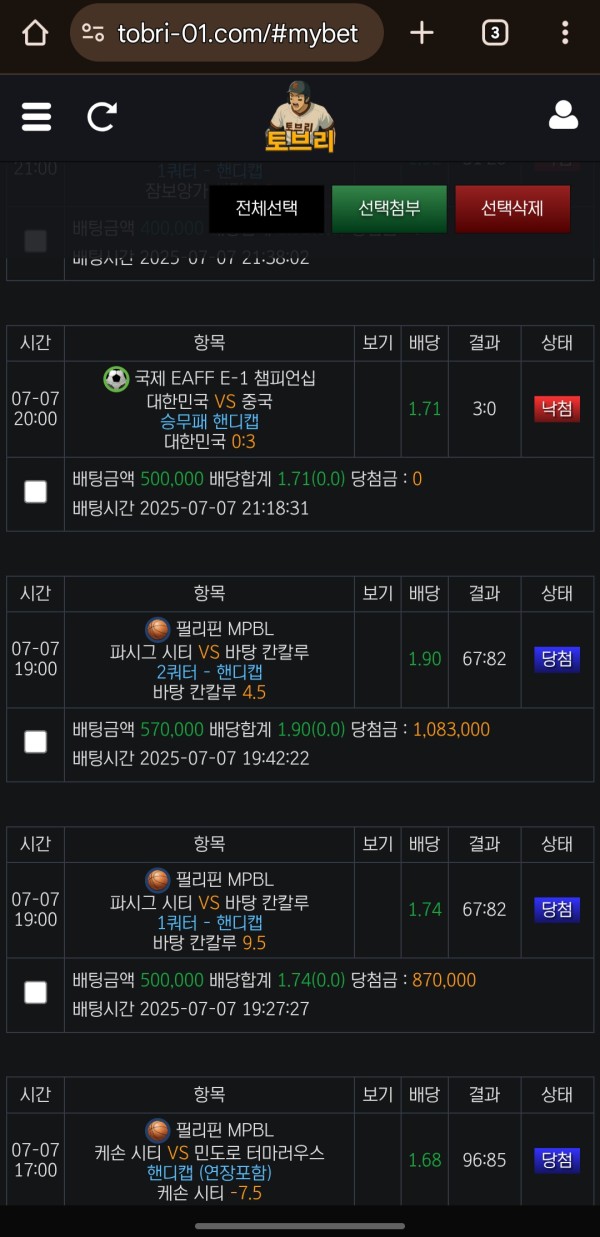Check the 570,000 bet checkbox

click(35, 741)
